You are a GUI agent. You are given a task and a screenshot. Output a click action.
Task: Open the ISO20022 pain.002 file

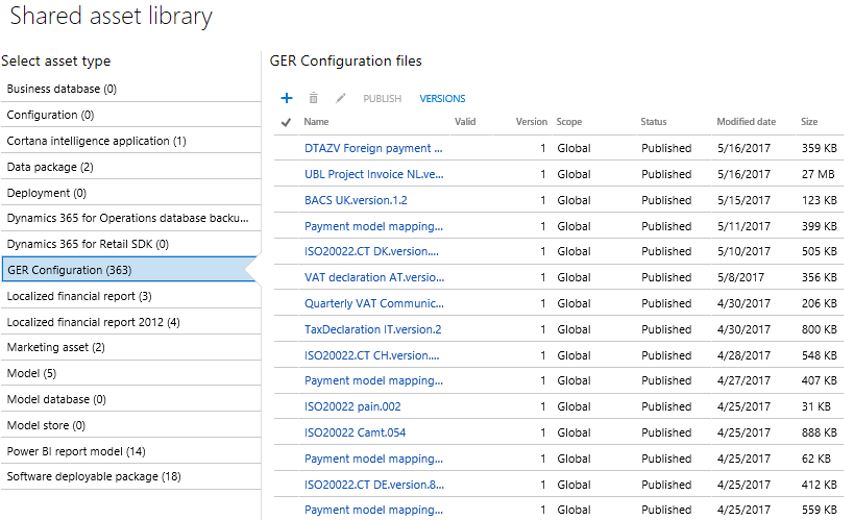click(352, 407)
